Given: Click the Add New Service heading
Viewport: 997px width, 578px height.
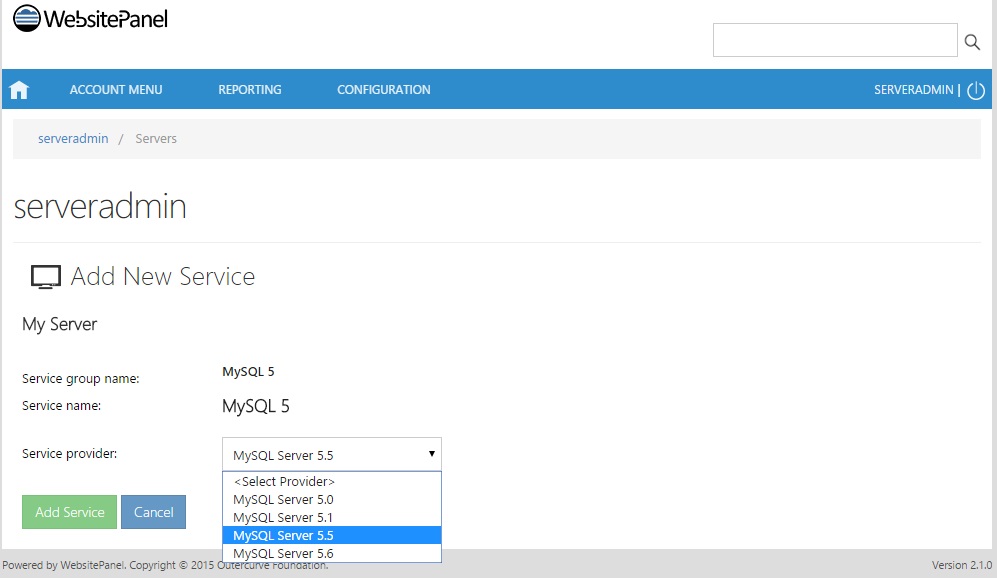Looking at the screenshot, I should (x=162, y=277).
